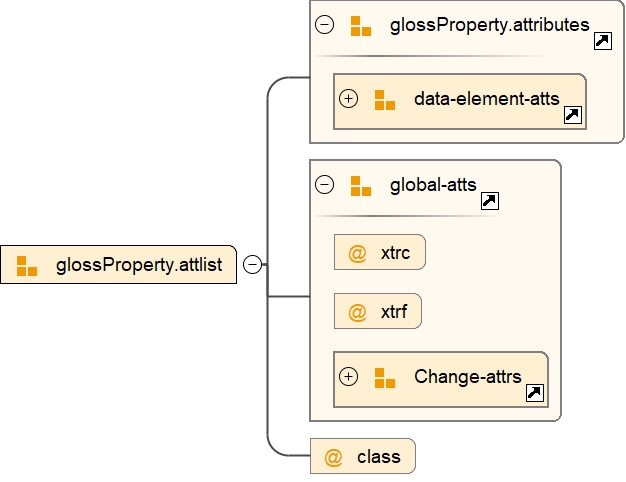This screenshot has width=626, height=482.
Task: Click the data-element-atts group icon
Action: click(385, 100)
